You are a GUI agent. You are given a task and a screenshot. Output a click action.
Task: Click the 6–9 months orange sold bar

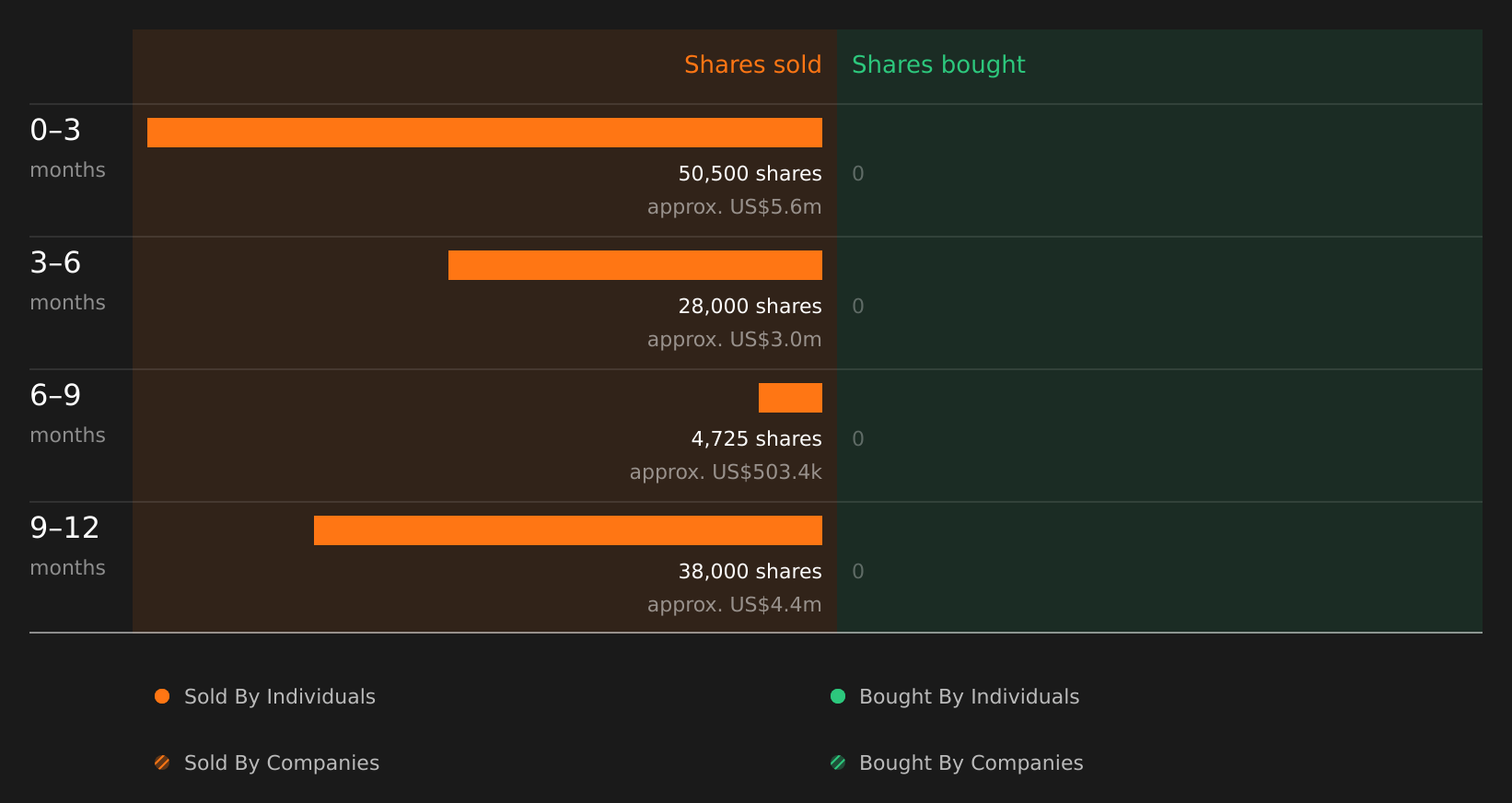(790, 398)
